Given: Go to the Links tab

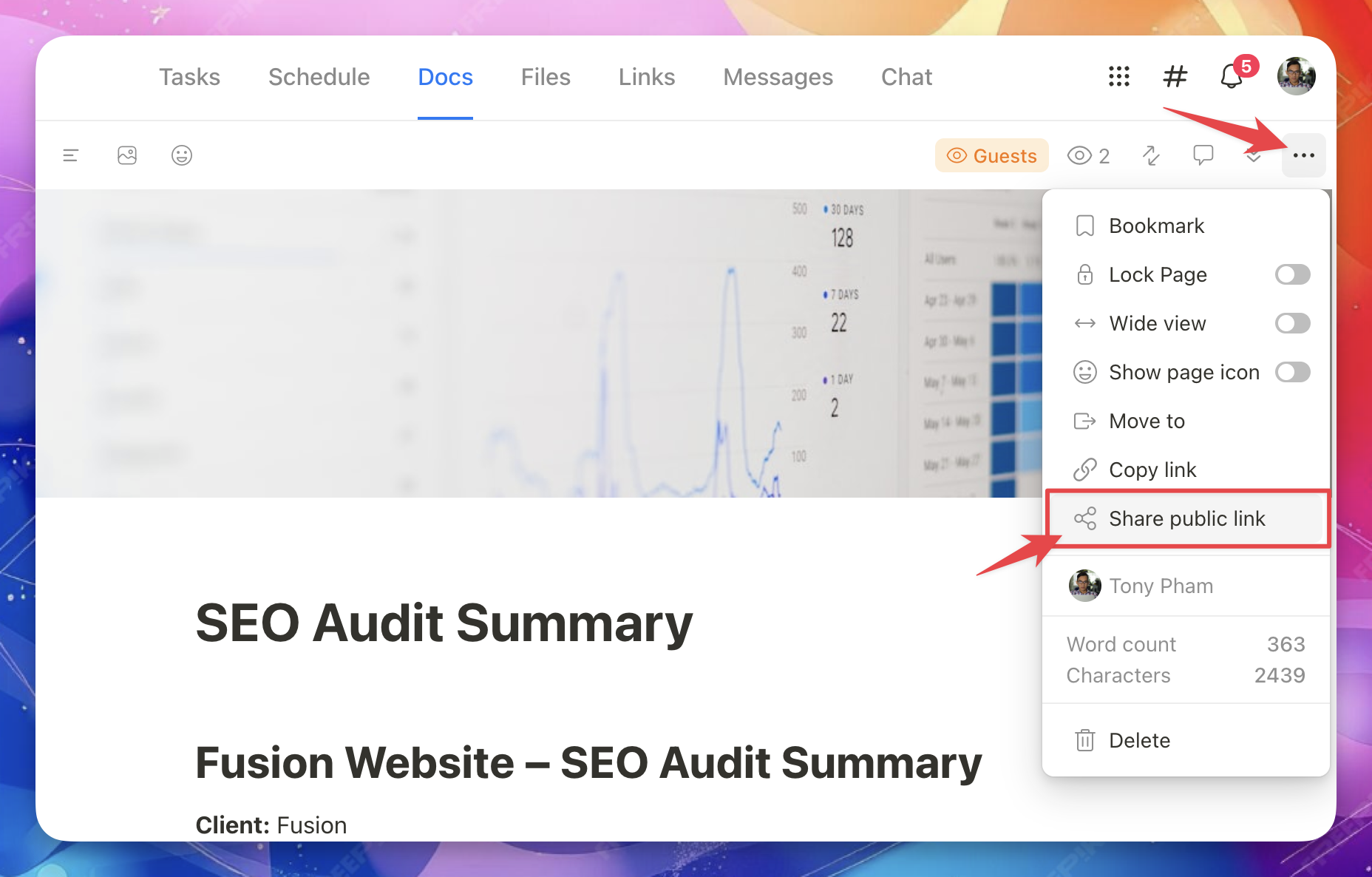Looking at the screenshot, I should point(647,77).
